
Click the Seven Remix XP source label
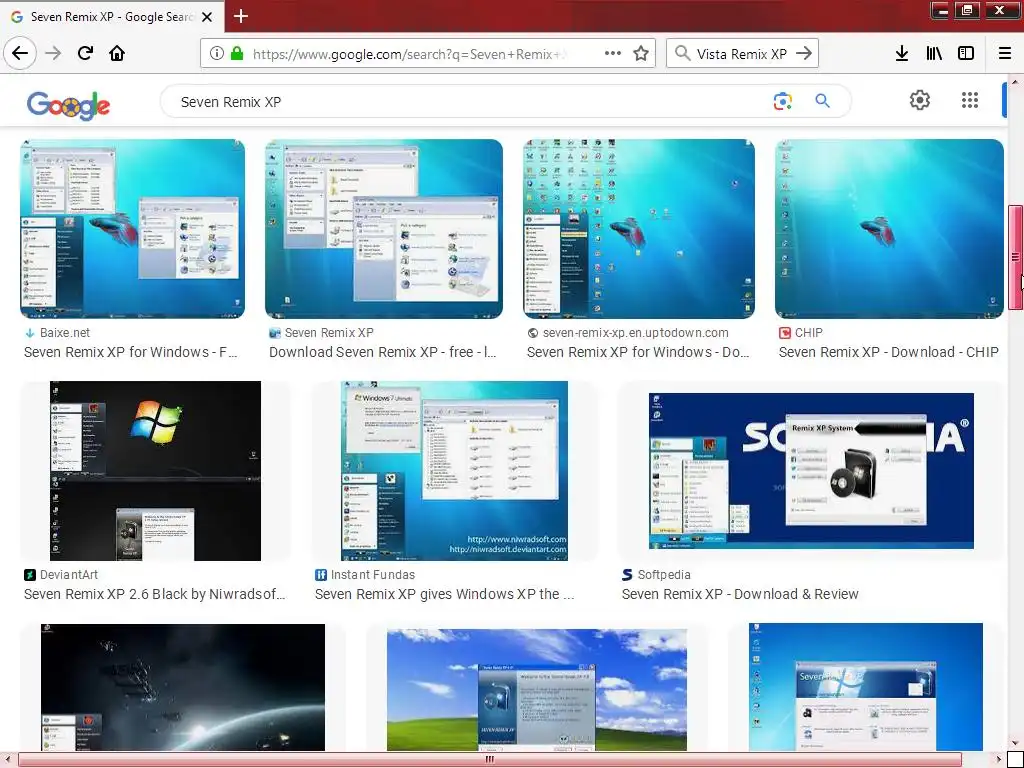tap(329, 332)
